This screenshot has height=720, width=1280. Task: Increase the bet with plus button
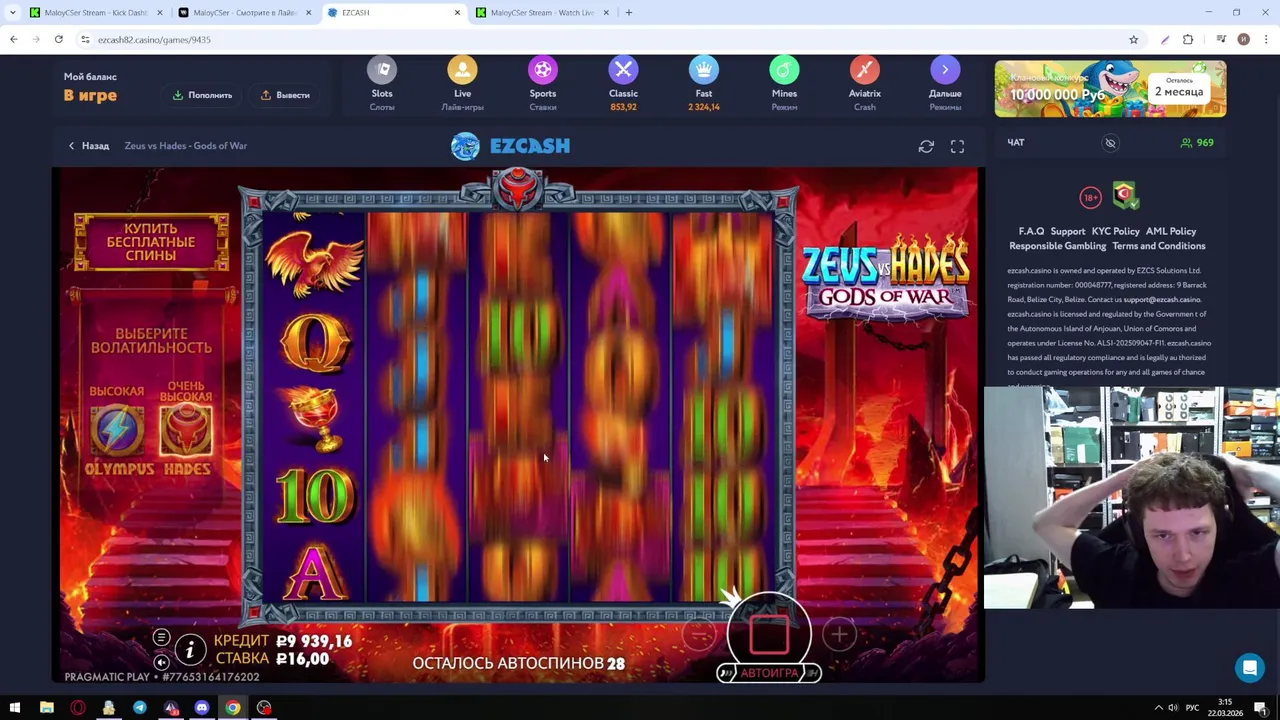839,634
